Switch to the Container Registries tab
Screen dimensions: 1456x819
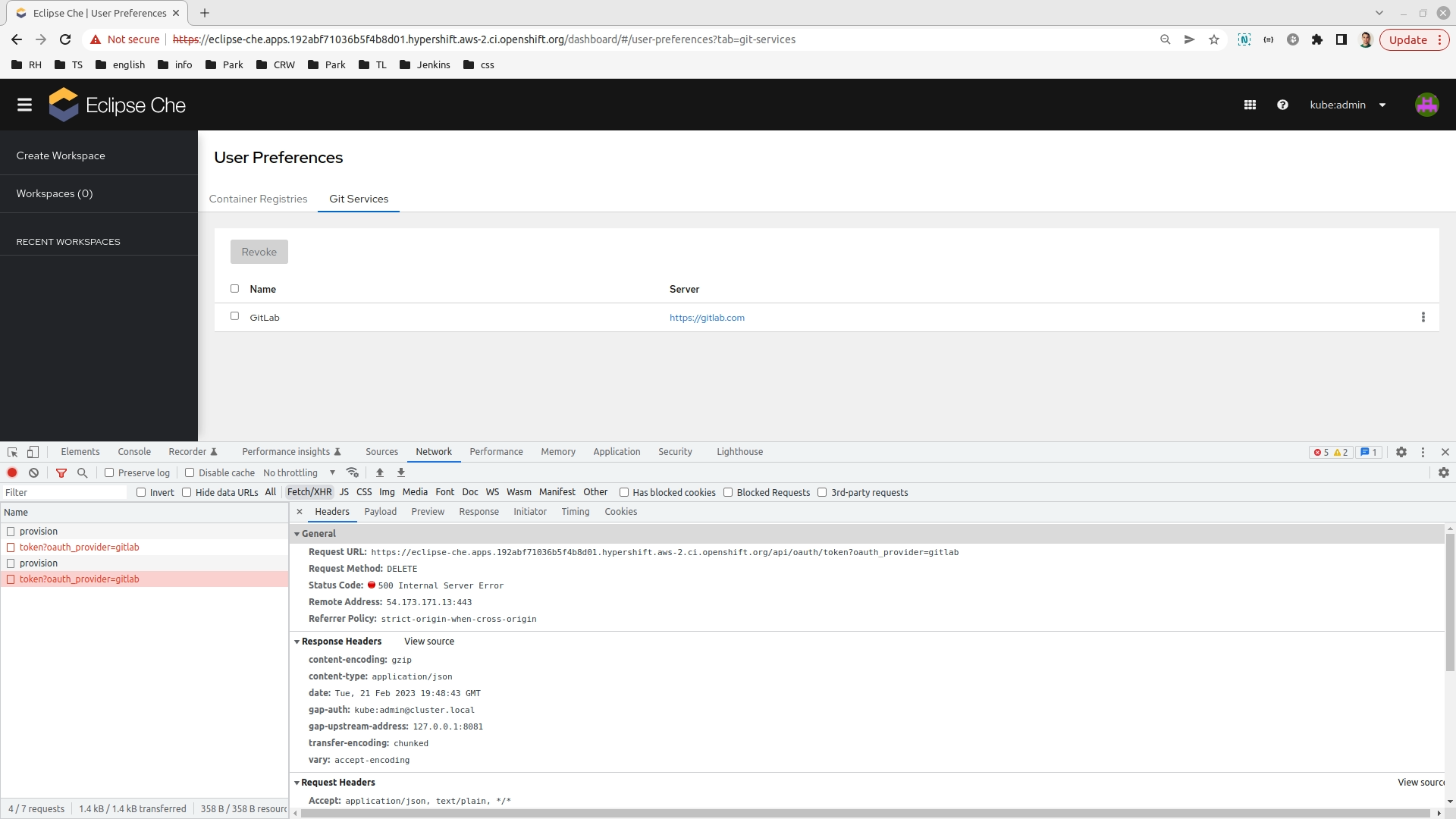click(258, 199)
